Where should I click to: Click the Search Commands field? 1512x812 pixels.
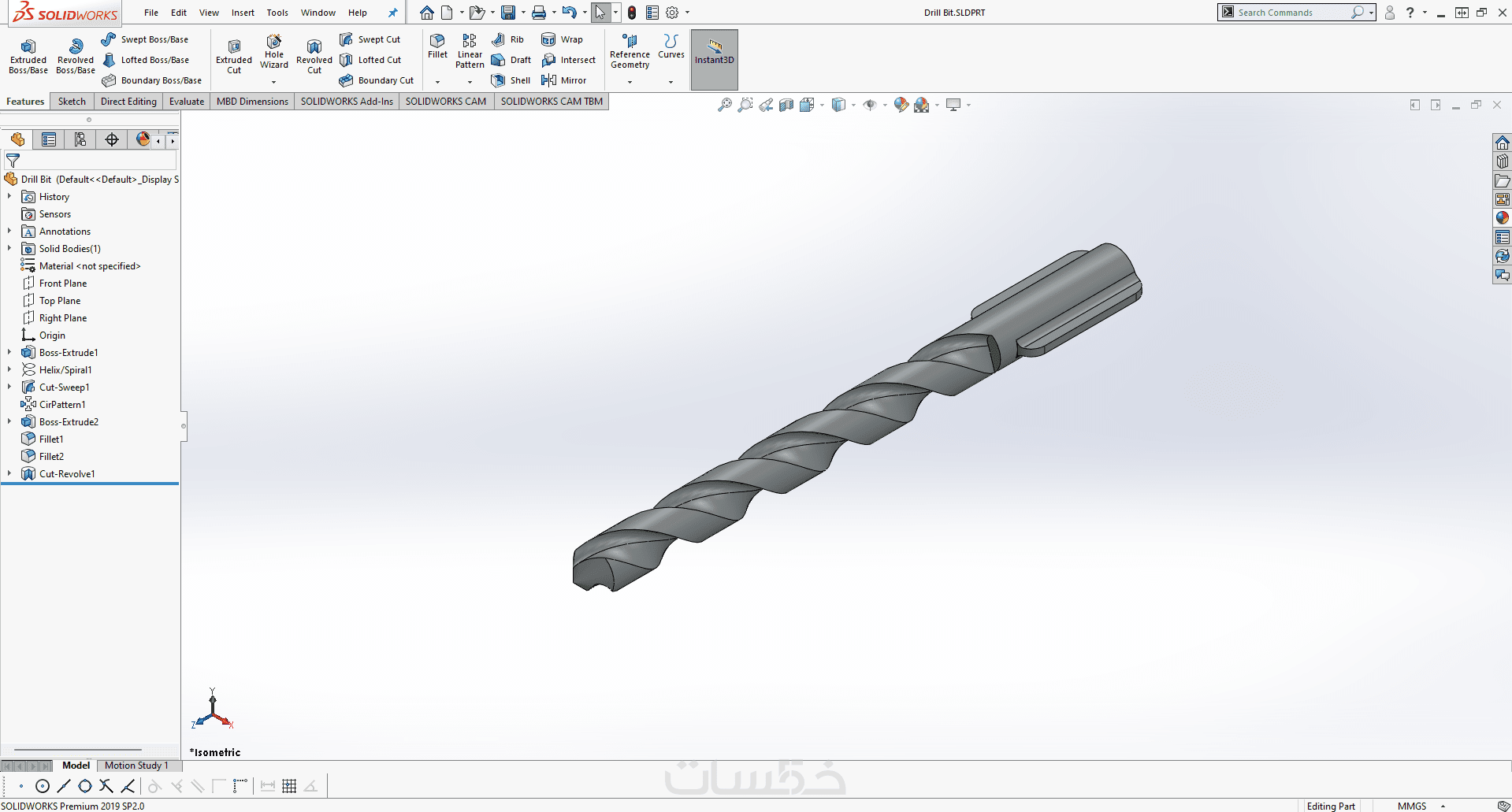(x=1292, y=13)
